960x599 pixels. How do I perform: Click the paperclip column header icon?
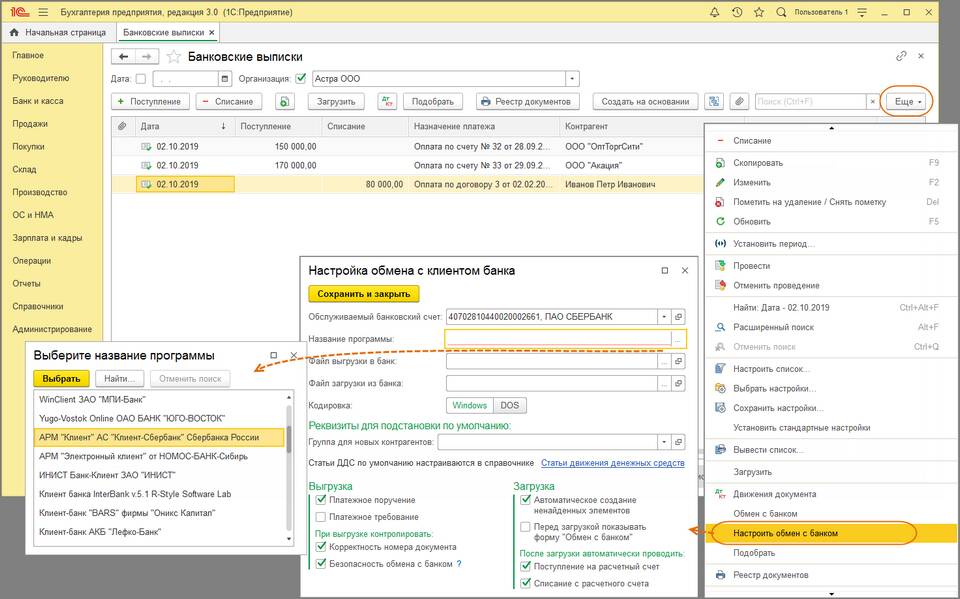point(122,126)
